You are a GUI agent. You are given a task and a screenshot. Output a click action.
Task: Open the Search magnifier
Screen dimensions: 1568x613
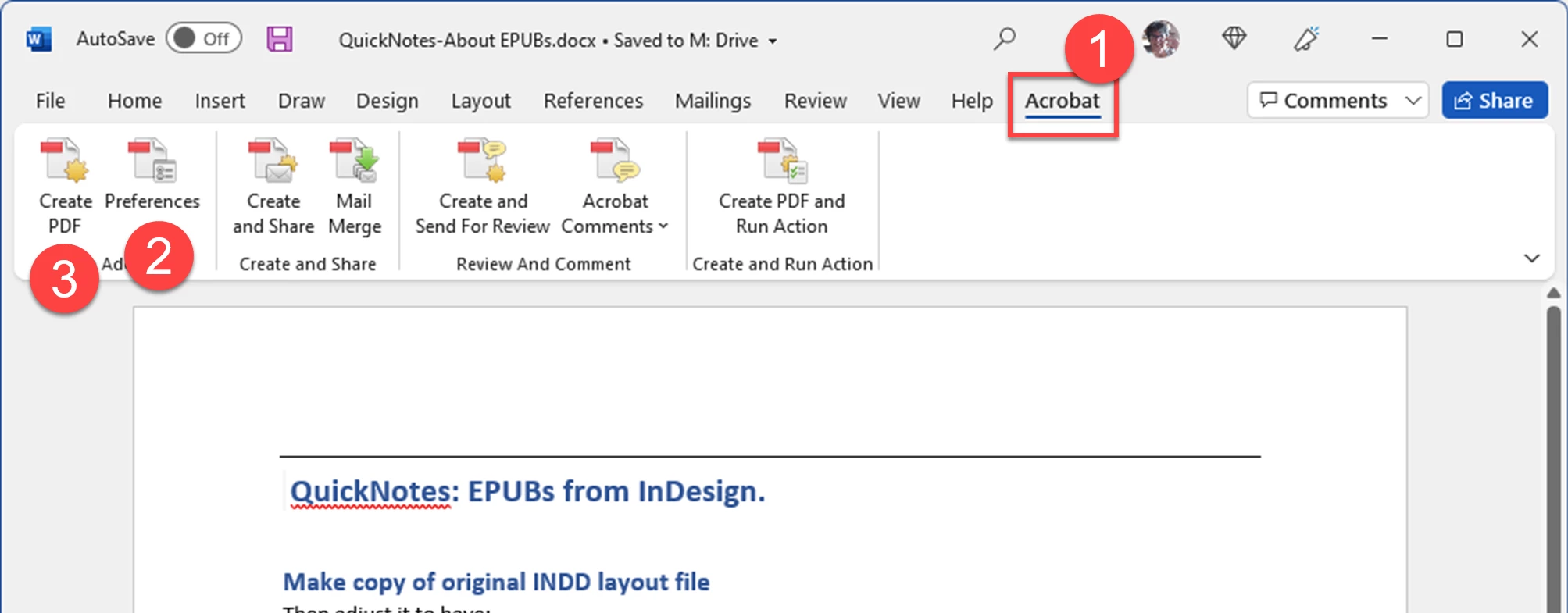tap(1004, 38)
